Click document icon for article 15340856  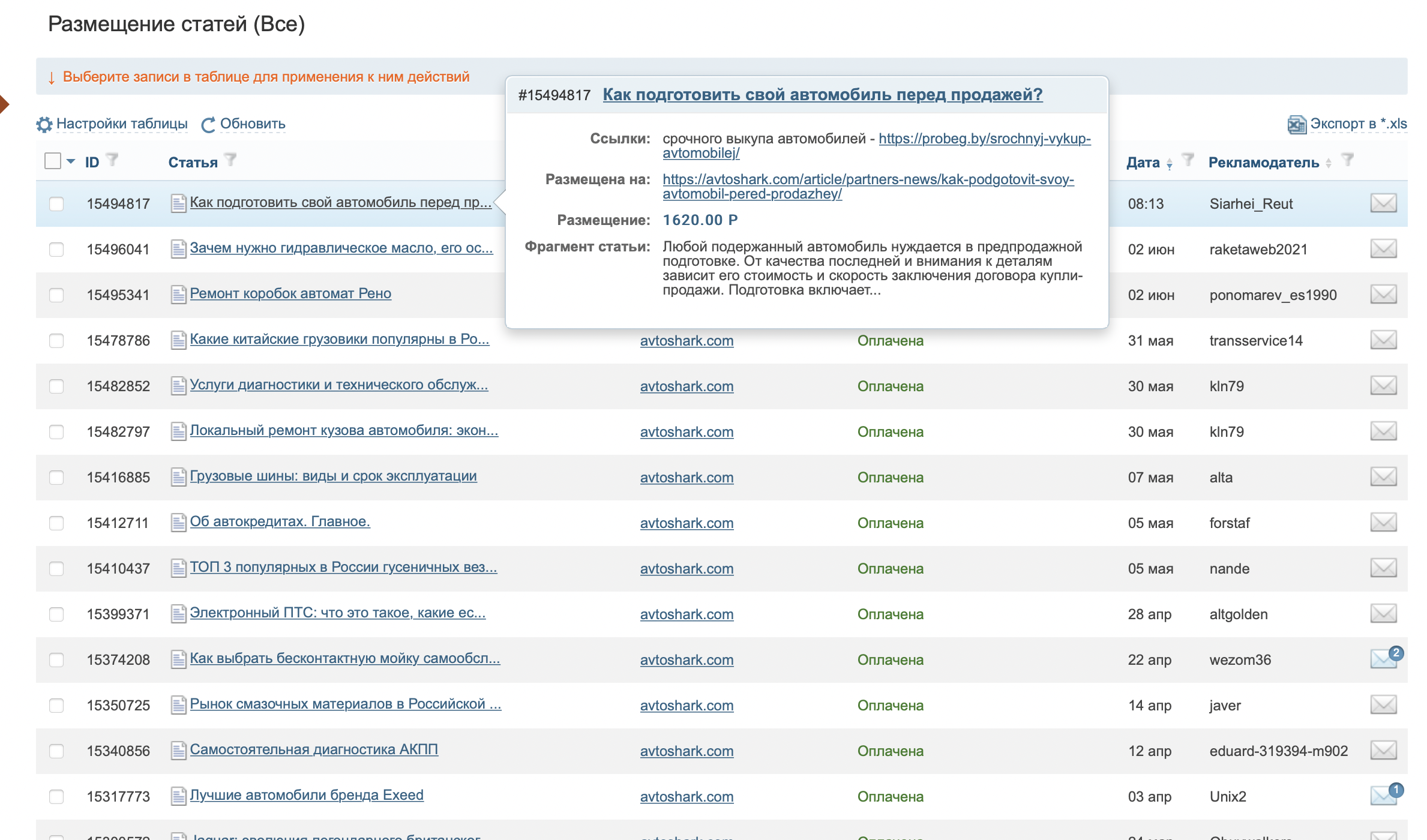178,750
